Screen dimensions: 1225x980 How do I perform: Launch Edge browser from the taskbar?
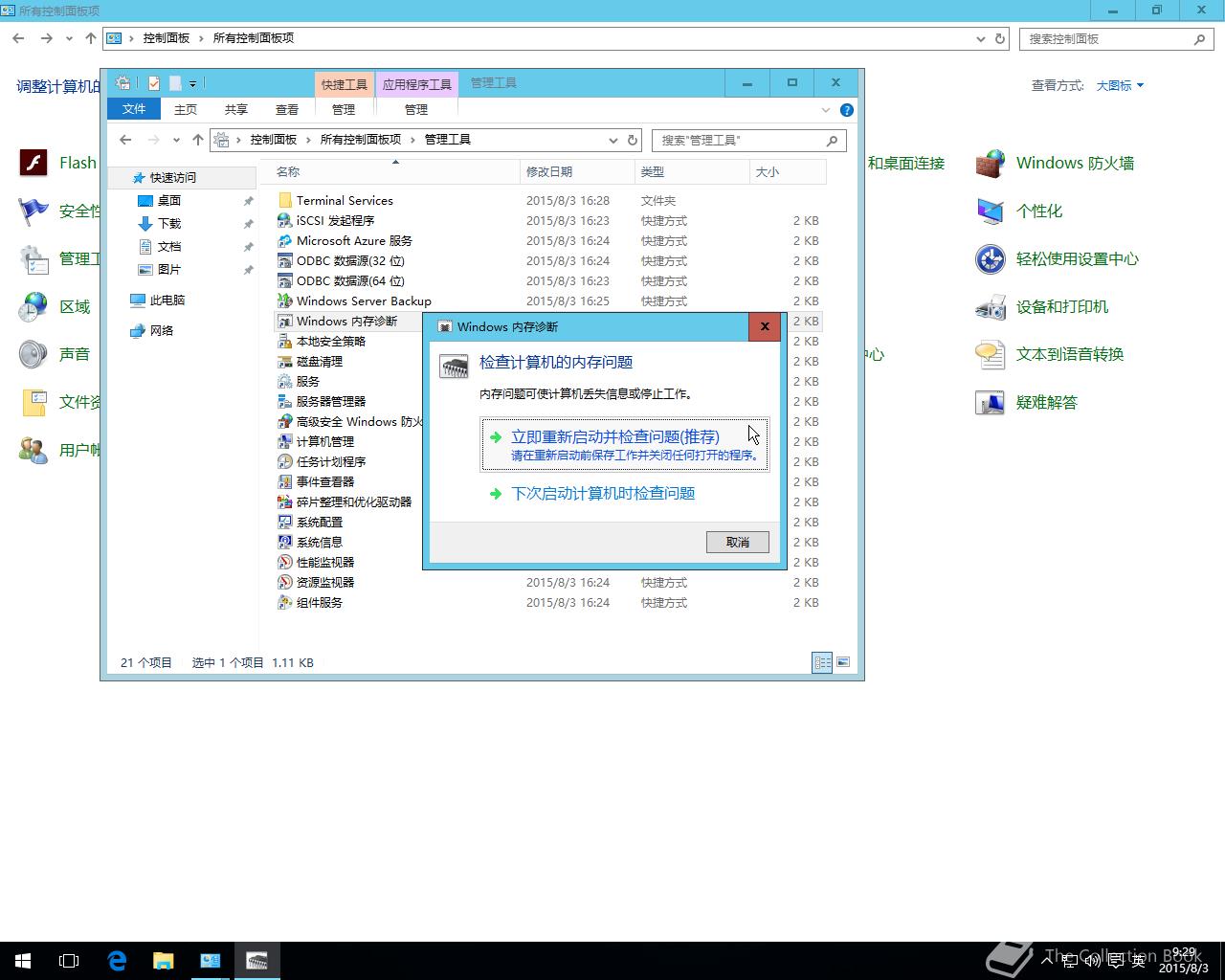coord(117,961)
